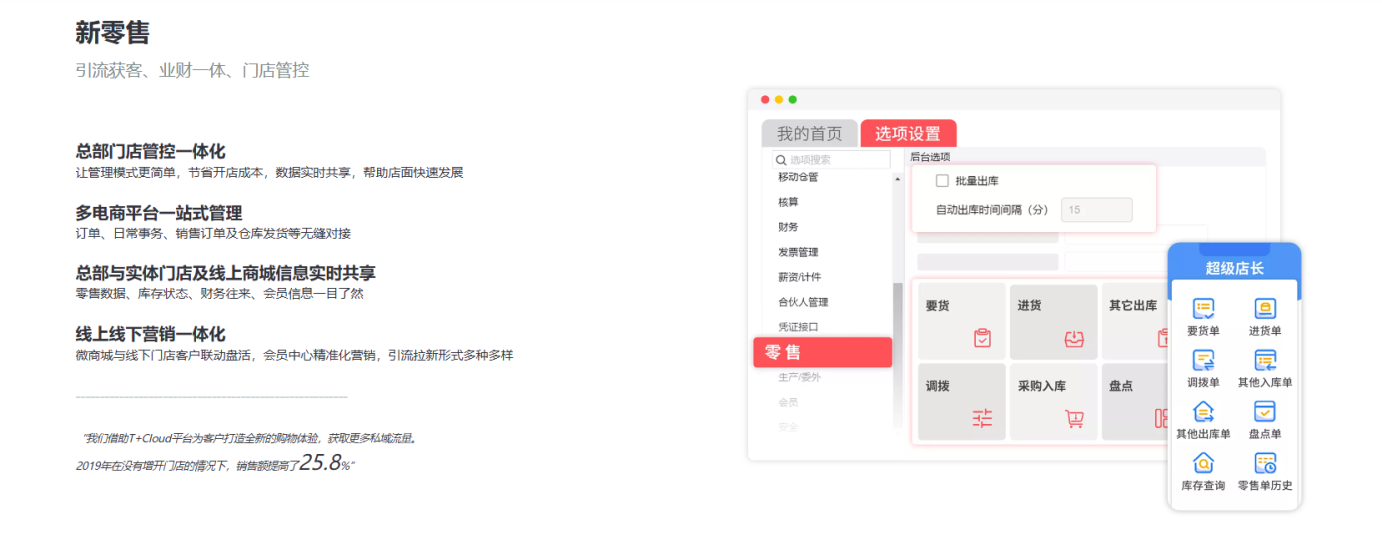Select 凭证接口 in the options list
Image resolution: width=1382 pixels, height=550 pixels.
coord(798,327)
